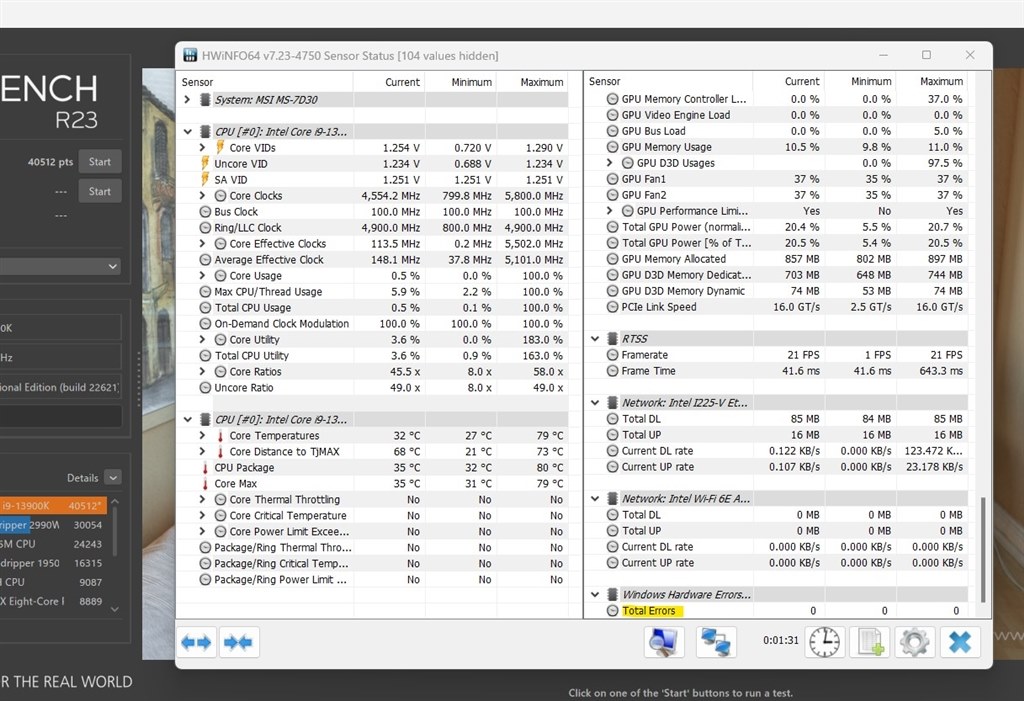
Task: Collapse the RTSS sensor group
Action: tap(595, 338)
